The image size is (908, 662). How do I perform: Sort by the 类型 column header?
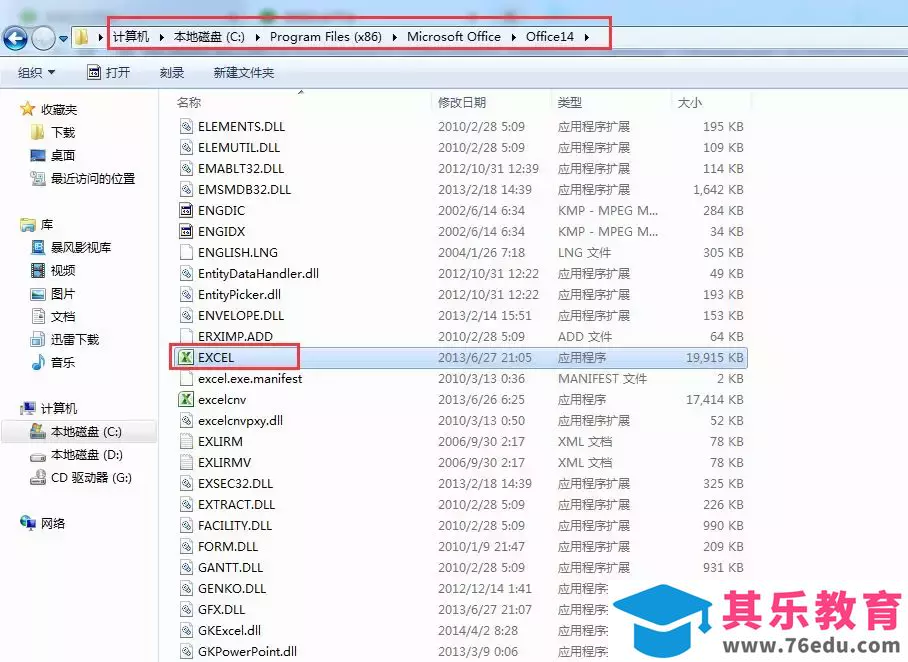[x=569, y=103]
